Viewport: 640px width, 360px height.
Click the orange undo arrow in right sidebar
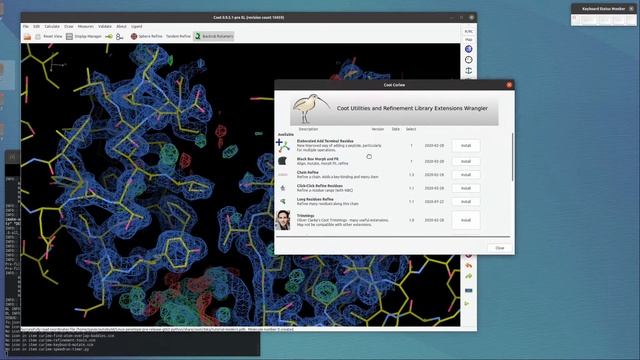[469, 265]
